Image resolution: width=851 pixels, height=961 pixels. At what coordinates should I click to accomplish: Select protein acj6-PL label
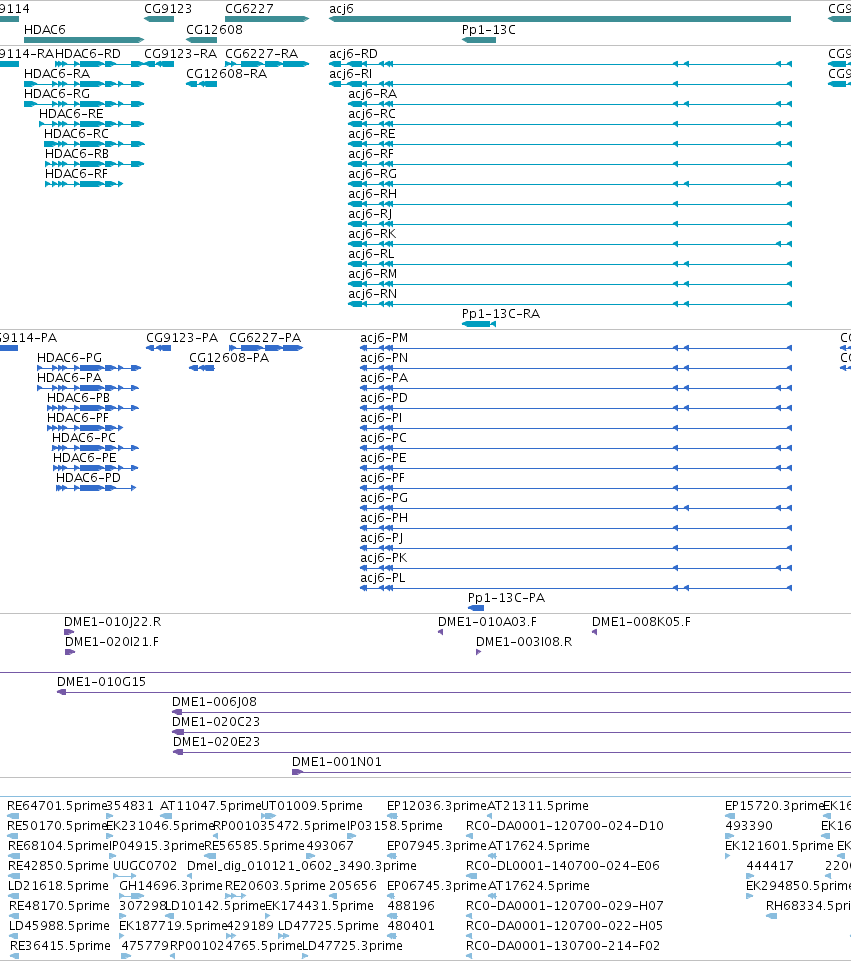pyautogui.click(x=383, y=577)
